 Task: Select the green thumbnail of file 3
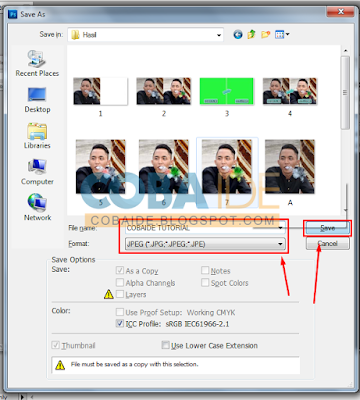pyautogui.click(x=227, y=91)
